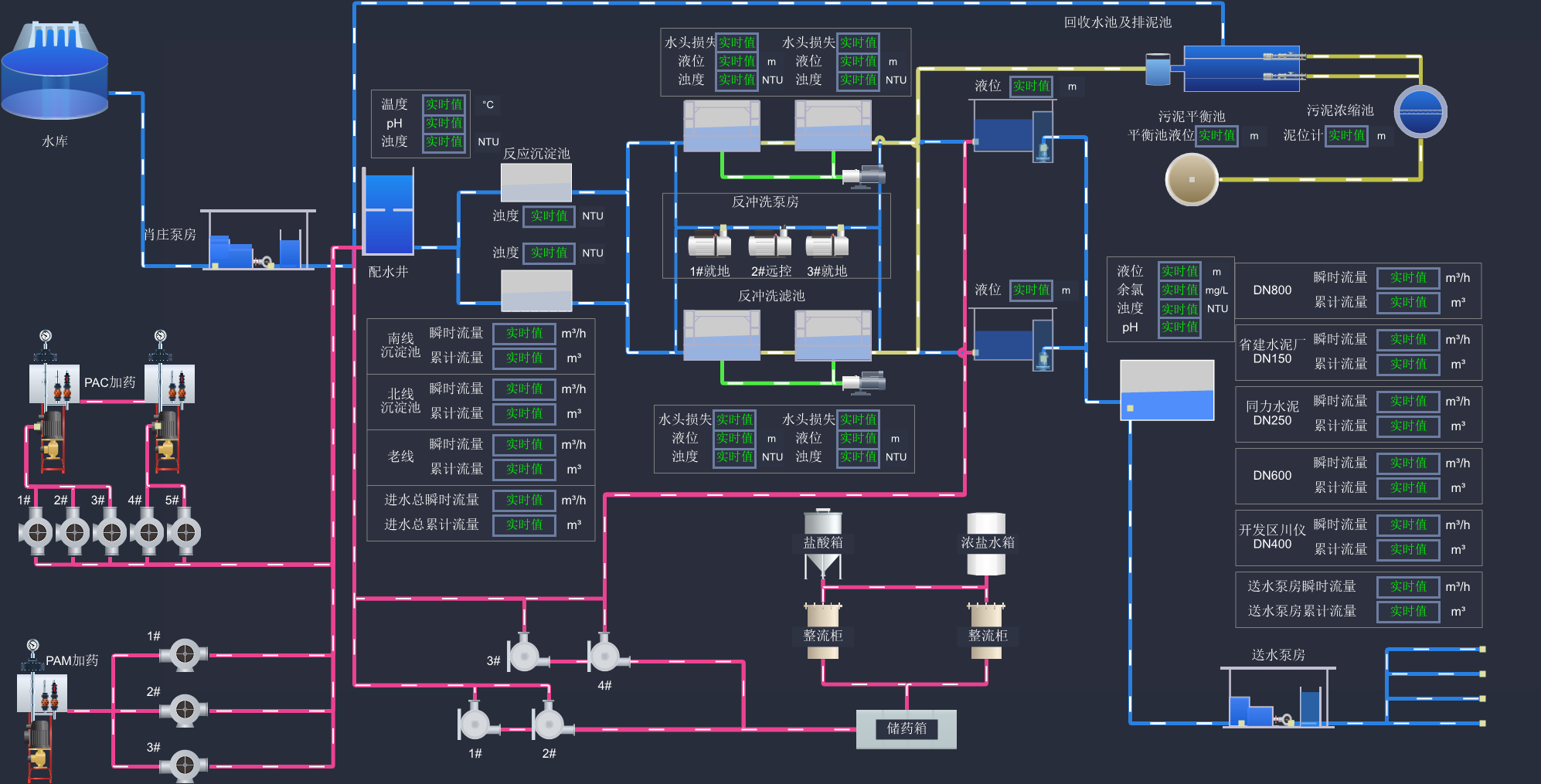The width and height of the screenshot is (1541, 784).
Task: Click the 储药箱 chemical storage box
Action: 906,728
